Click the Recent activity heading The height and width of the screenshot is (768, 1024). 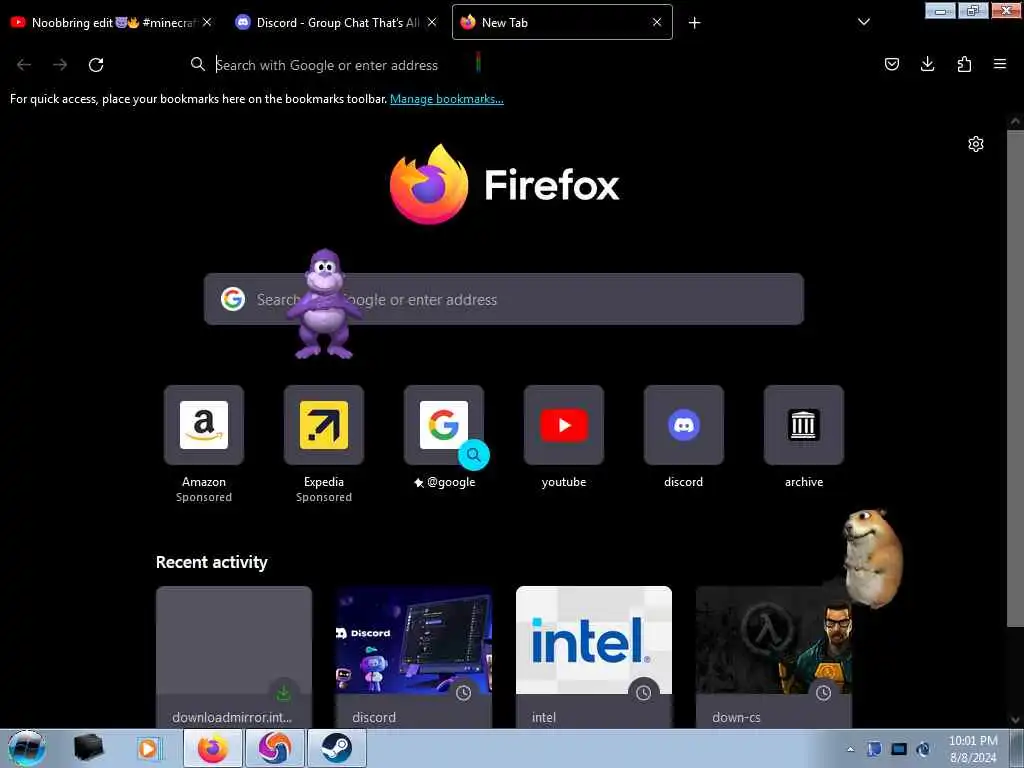coord(212,562)
